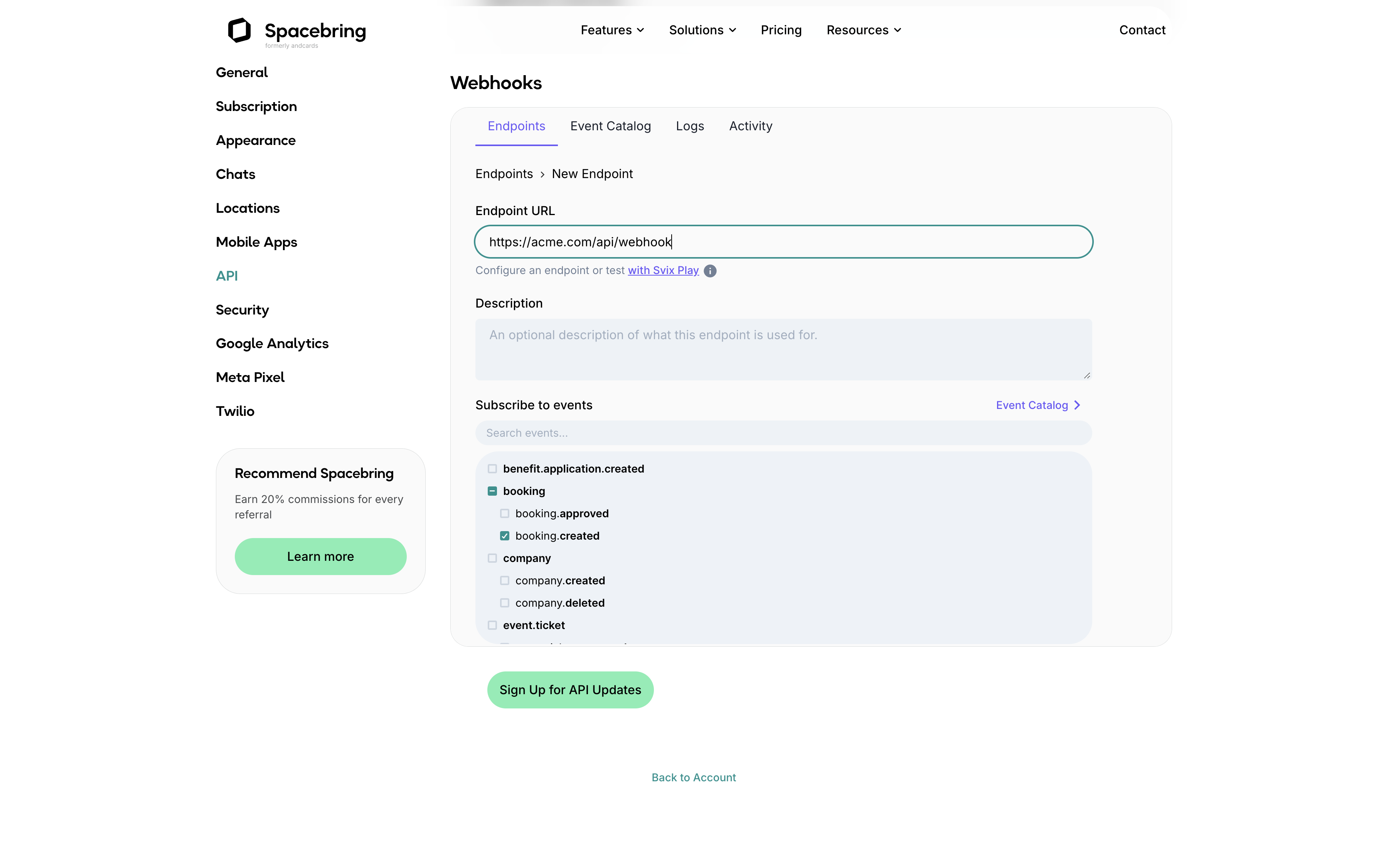The height and width of the screenshot is (868, 1388).
Task: Check the event.ticket group checkbox
Action: click(492, 625)
